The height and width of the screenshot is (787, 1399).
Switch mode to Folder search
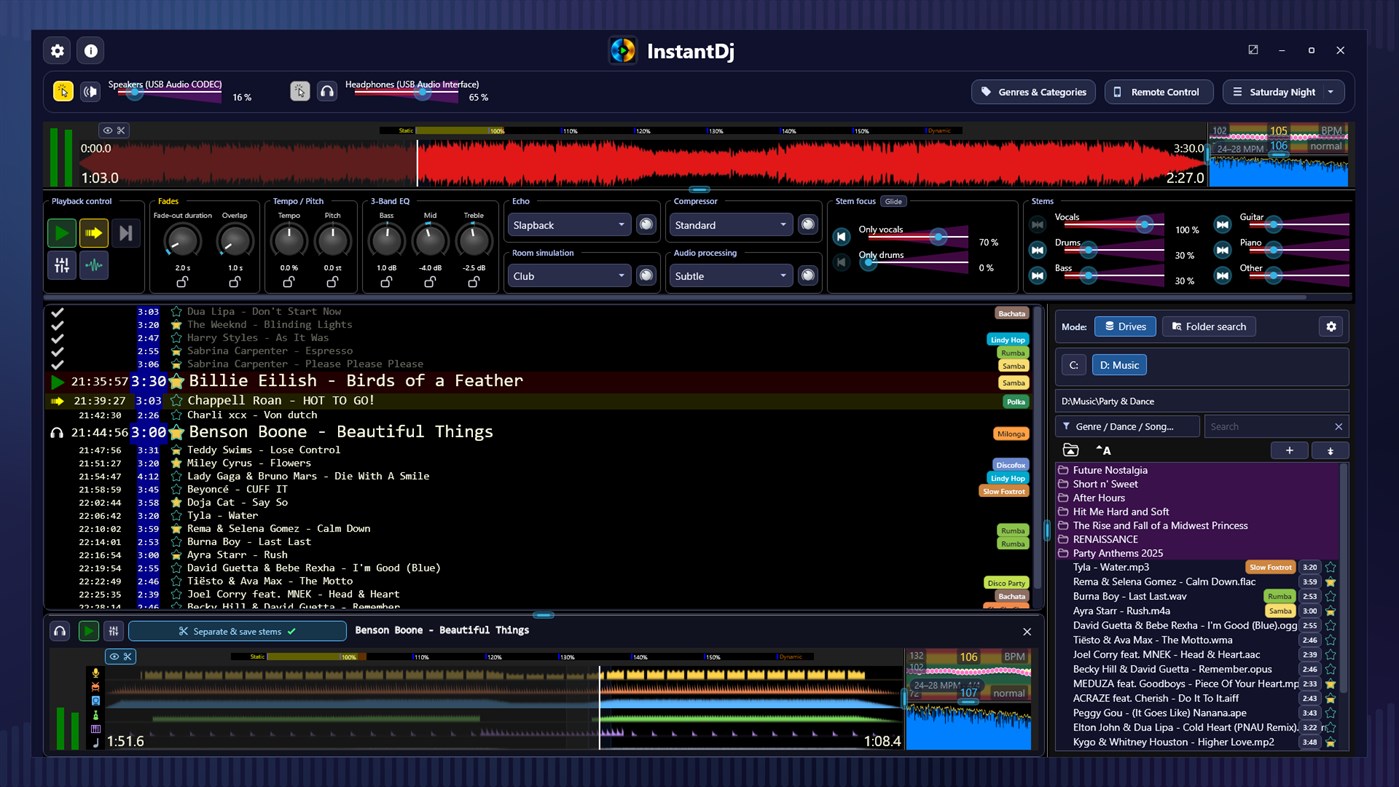coord(1209,327)
